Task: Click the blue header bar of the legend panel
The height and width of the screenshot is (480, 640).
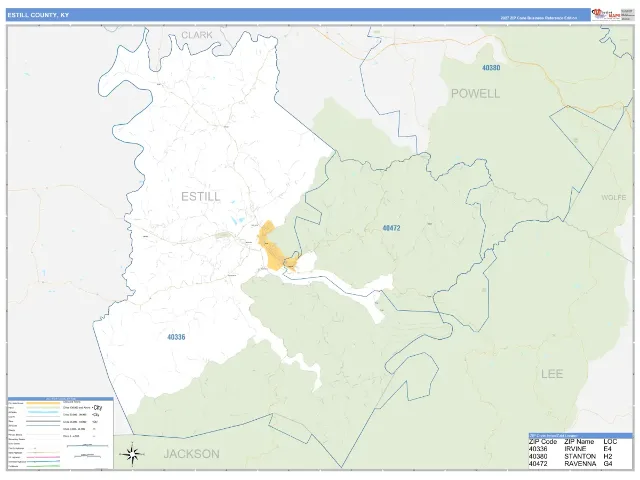Action: 60,399
